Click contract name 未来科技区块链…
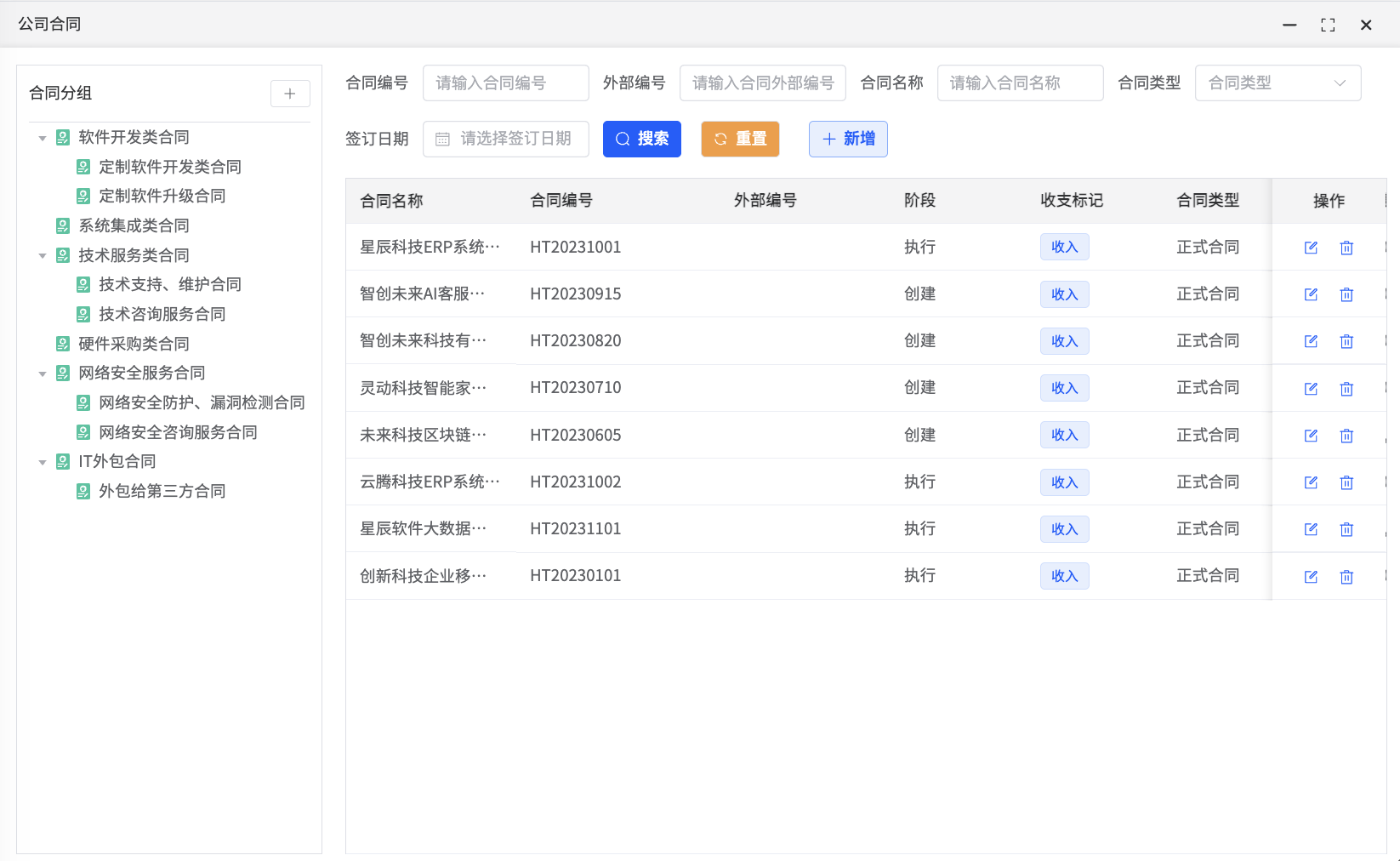This screenshot has width=1400, height=861. pos(424,435)
